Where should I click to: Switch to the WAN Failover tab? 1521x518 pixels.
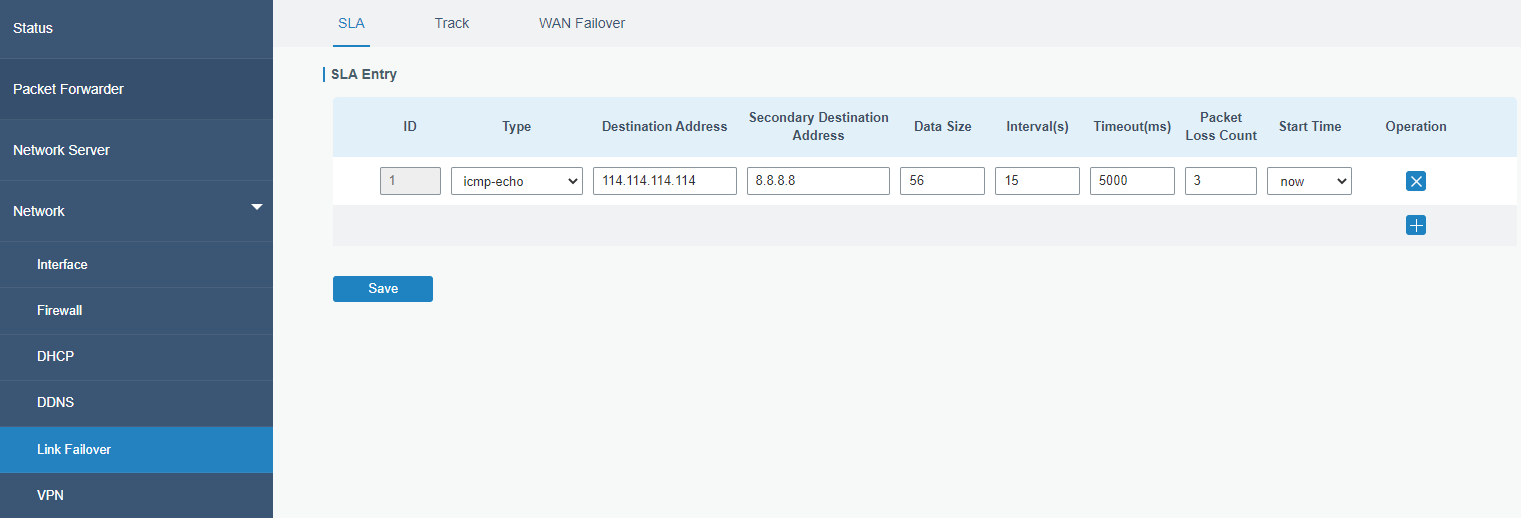coord(581,23)
